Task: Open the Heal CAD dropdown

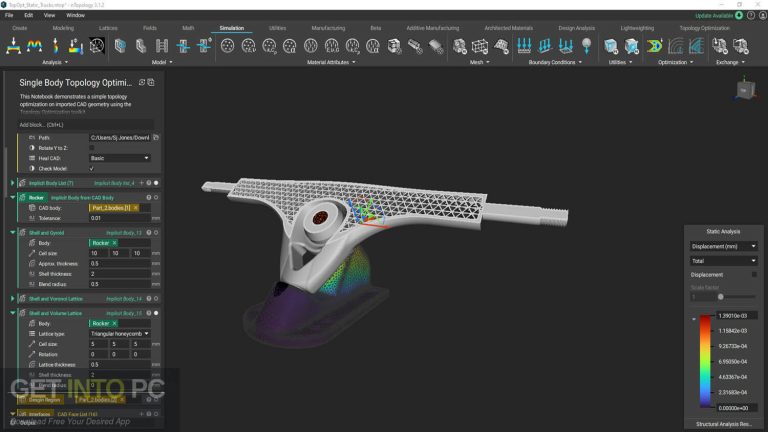Action: click(119, 158)
